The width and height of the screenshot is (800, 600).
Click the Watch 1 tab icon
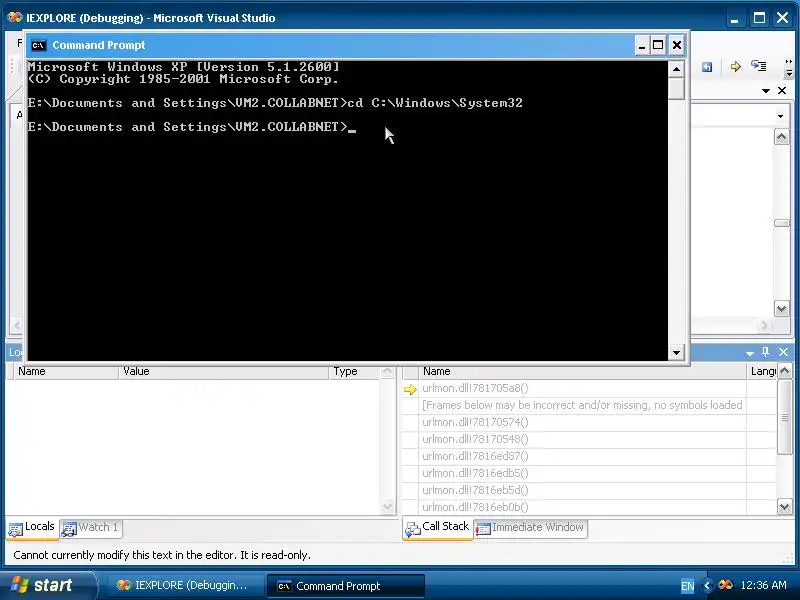[69, 530]
